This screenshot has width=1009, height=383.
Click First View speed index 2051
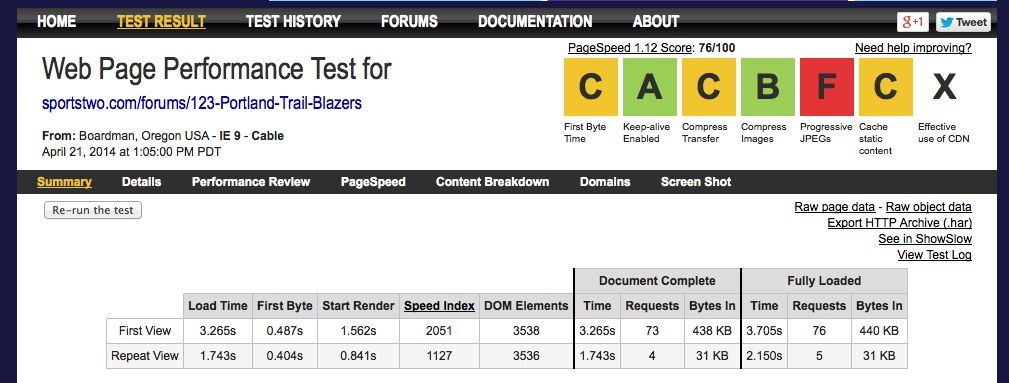pos(439,331)
